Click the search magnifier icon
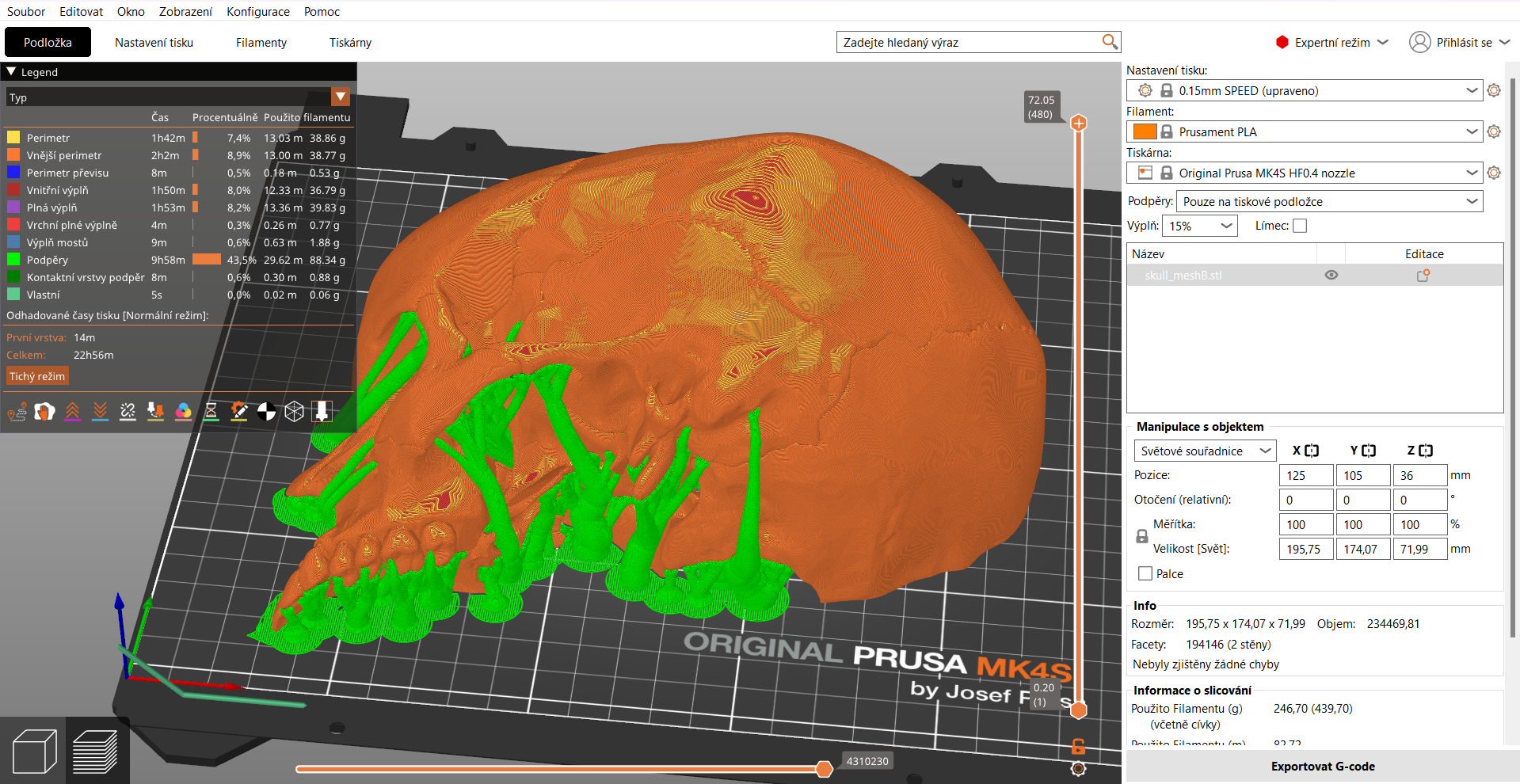 (1110, 42)
